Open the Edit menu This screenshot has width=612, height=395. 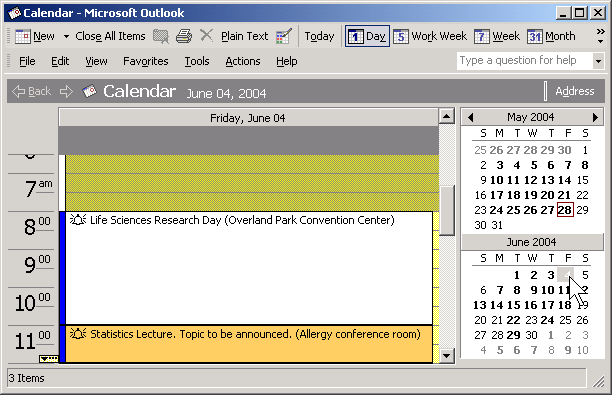tap(60, 61)
